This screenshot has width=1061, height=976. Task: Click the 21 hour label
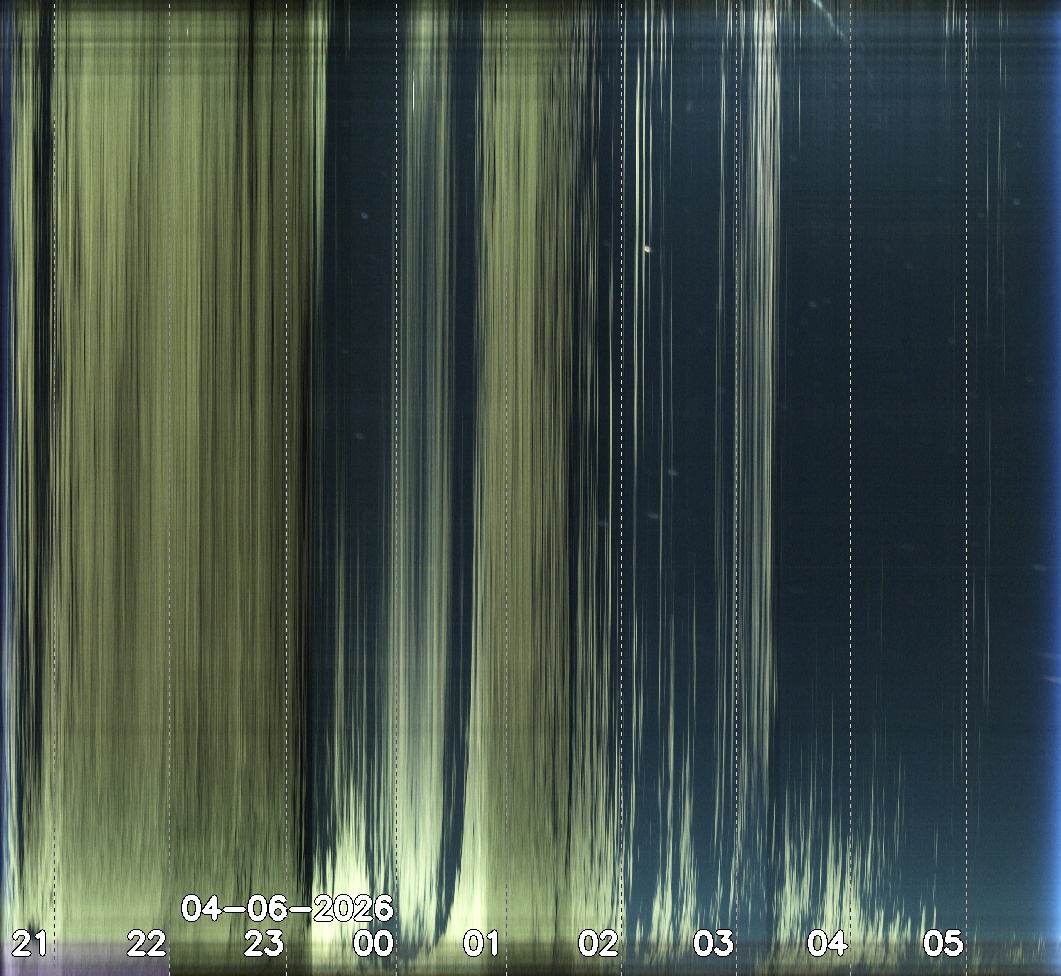pyautogui.click(x=28, y=943)
